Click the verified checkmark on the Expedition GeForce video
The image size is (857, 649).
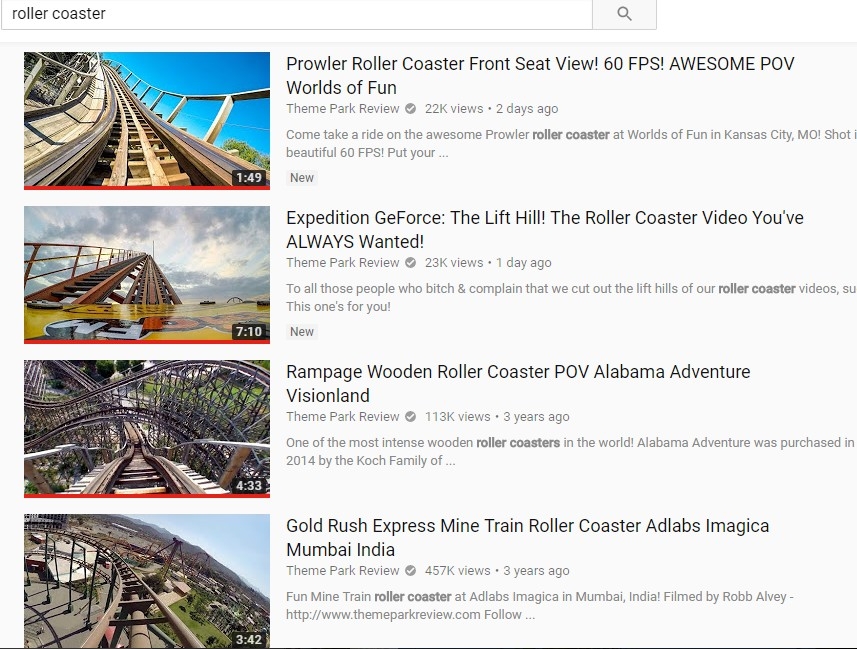click(x=410, y=263)
